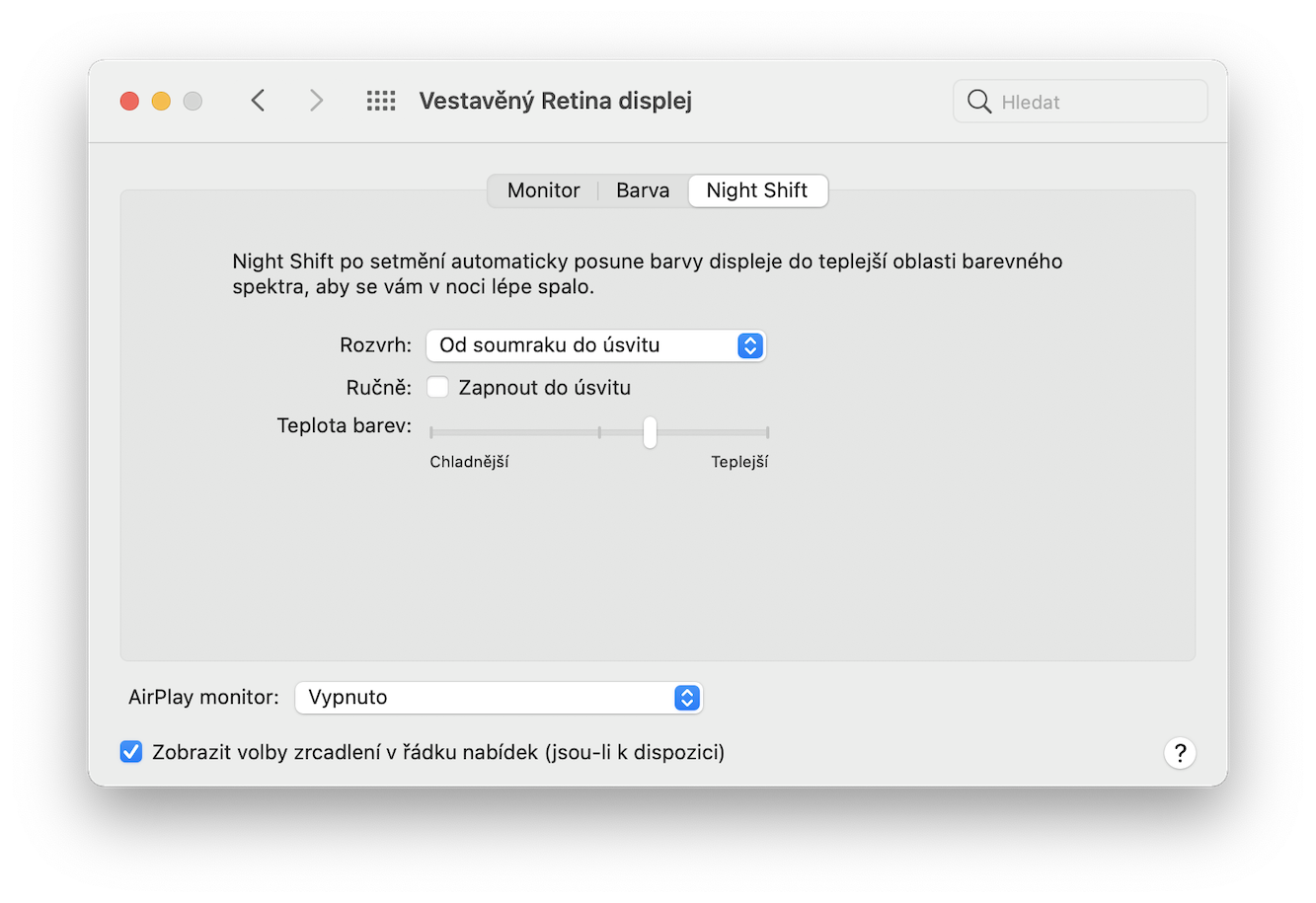Show all preferences via grid icon
The width and height of the screenshot is (1316, 903).
[x=381, y=101]
